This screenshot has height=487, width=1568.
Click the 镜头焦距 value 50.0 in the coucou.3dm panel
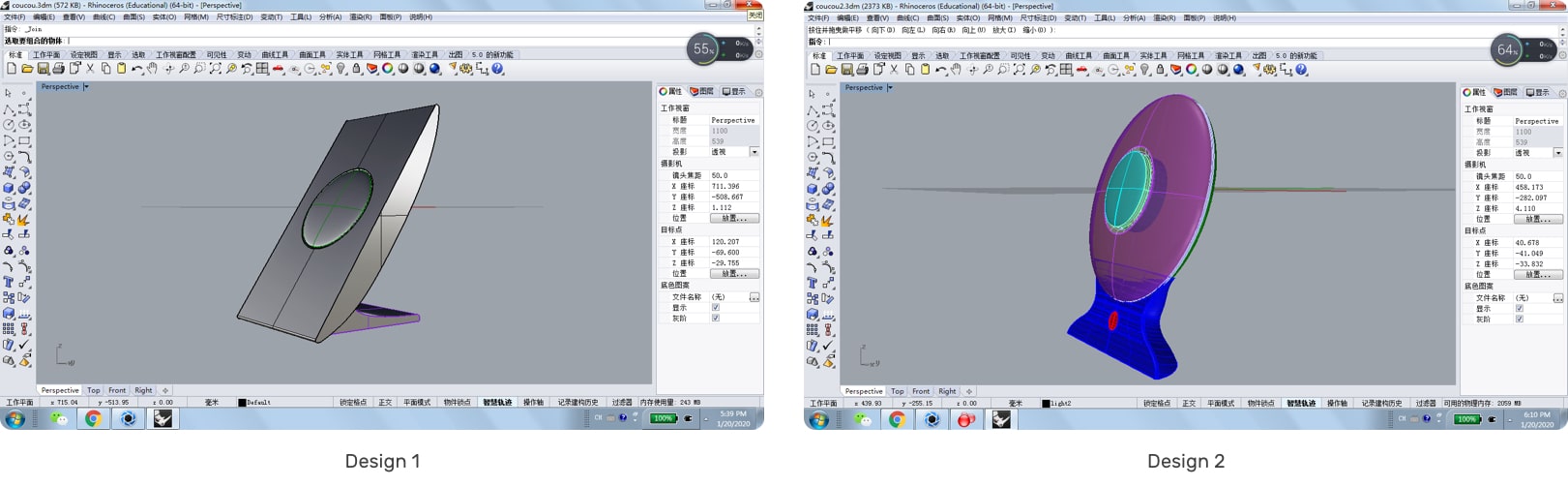(721, 175)
